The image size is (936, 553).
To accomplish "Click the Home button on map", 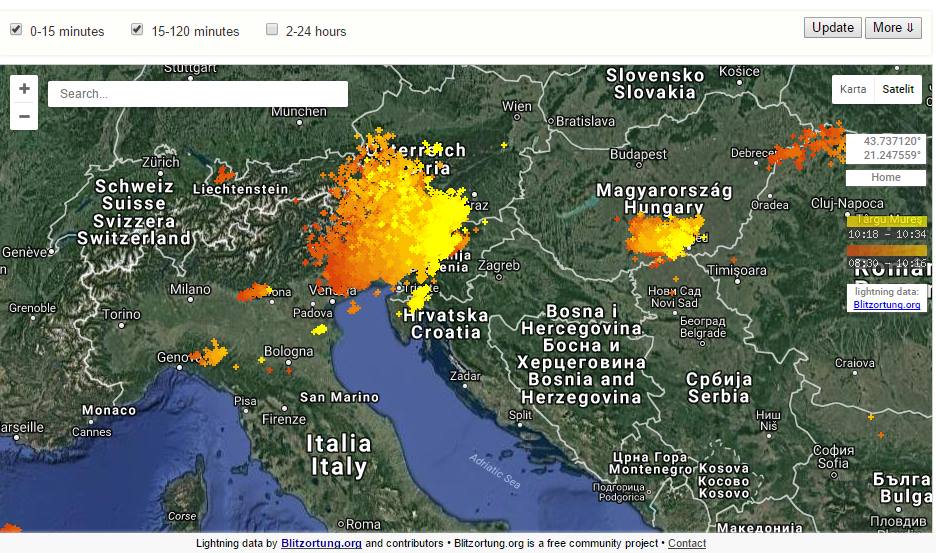I will coord(885,177).
